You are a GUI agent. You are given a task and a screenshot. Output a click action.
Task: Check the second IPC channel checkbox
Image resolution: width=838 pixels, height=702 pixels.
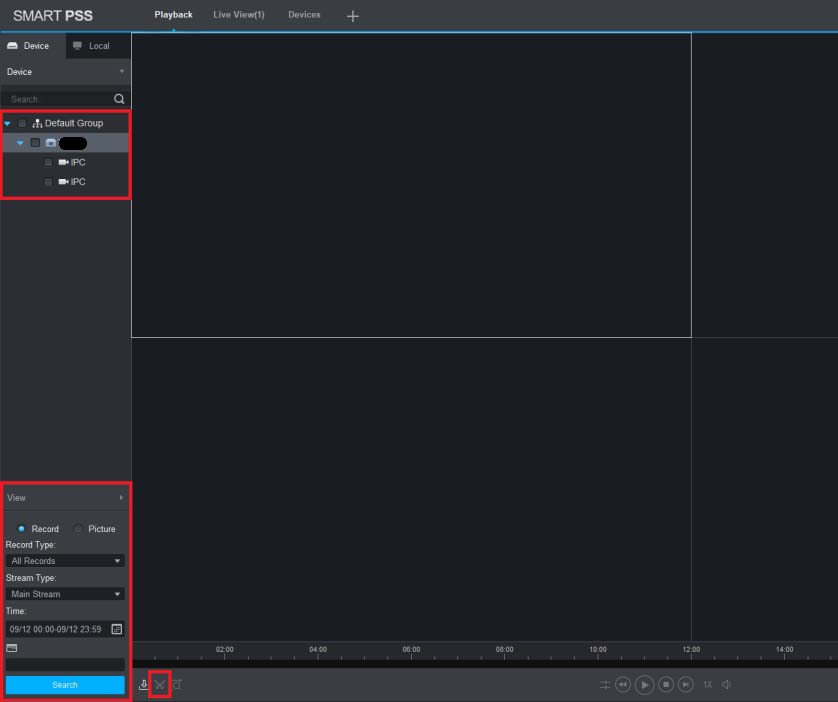click(48, 182)
